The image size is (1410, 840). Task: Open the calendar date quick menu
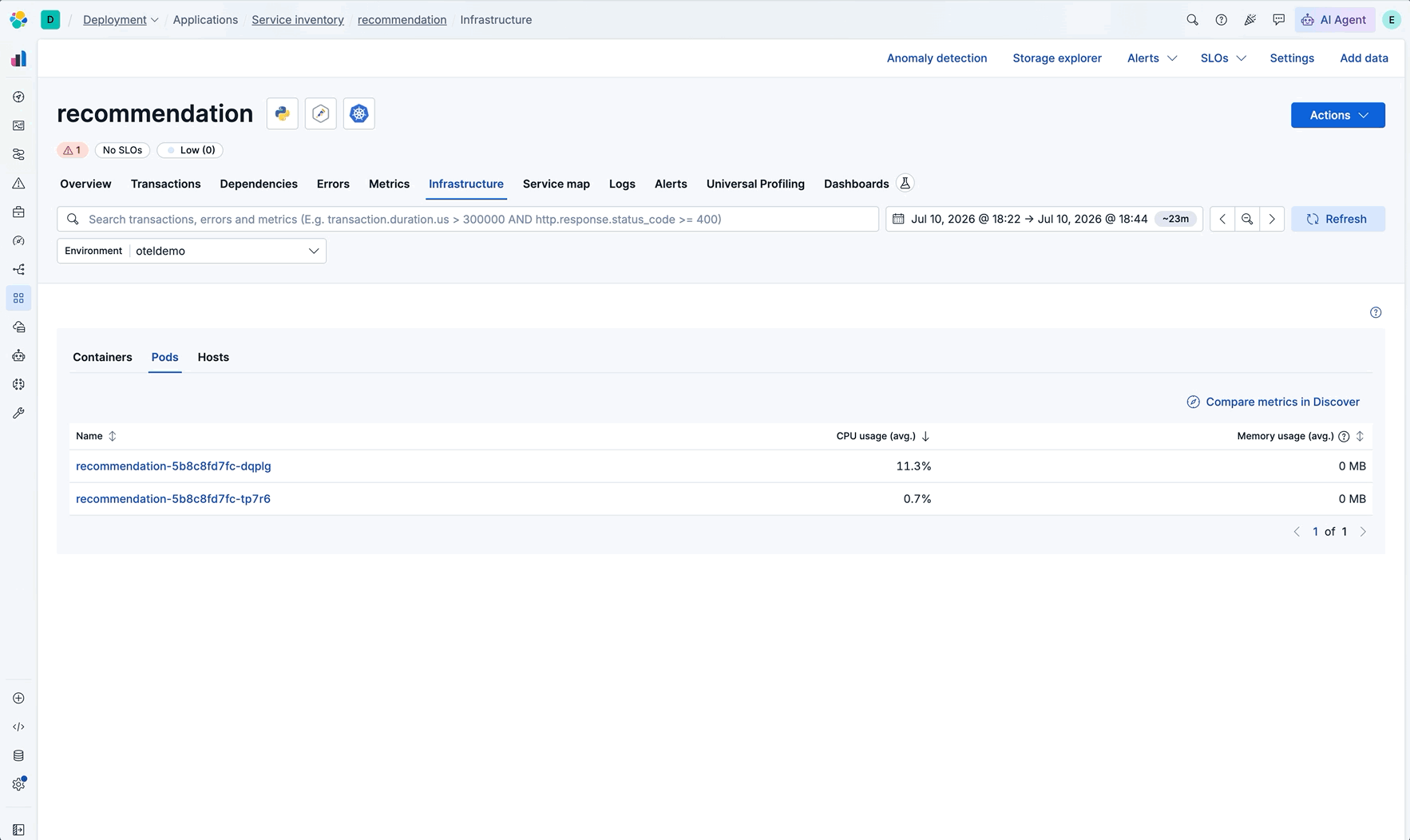coord(898,219)
